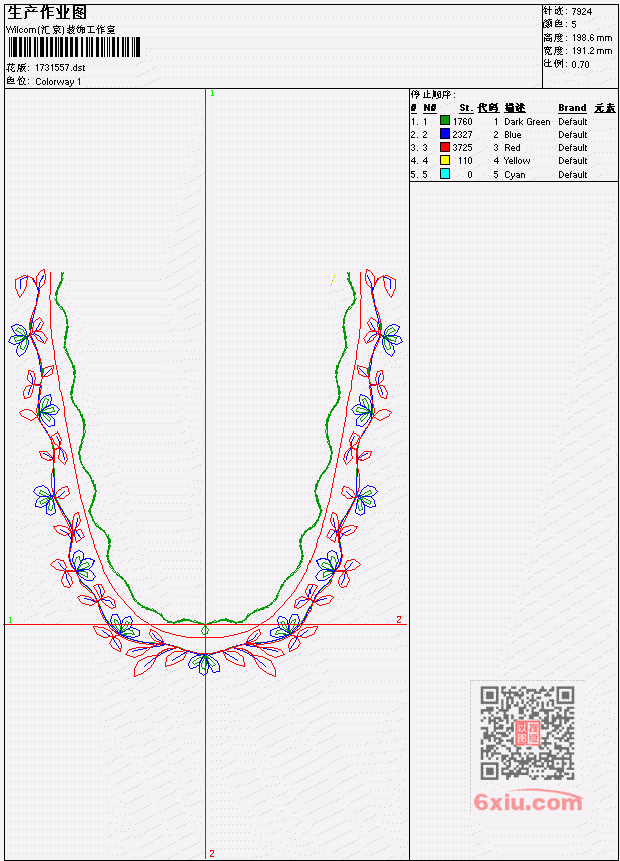Click the 元素 column header
This screenshot has width=620, height=861.
pyautogui.click(x=605, y=108)
